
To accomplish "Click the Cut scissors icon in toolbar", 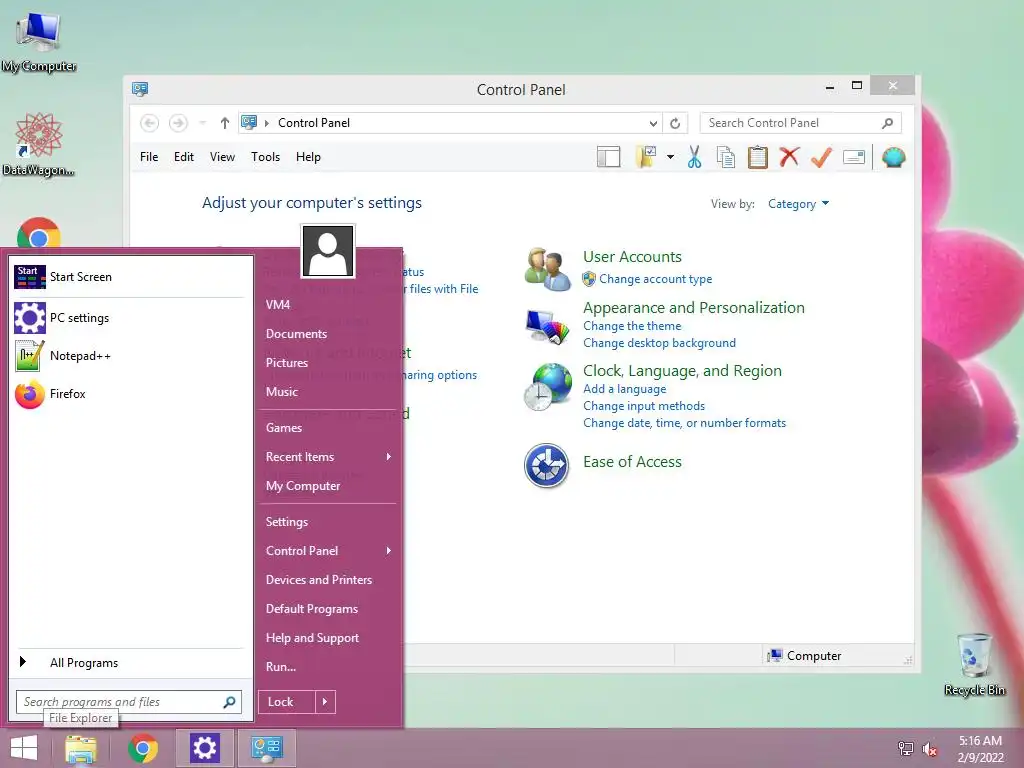I will click(x=694, y=157).
